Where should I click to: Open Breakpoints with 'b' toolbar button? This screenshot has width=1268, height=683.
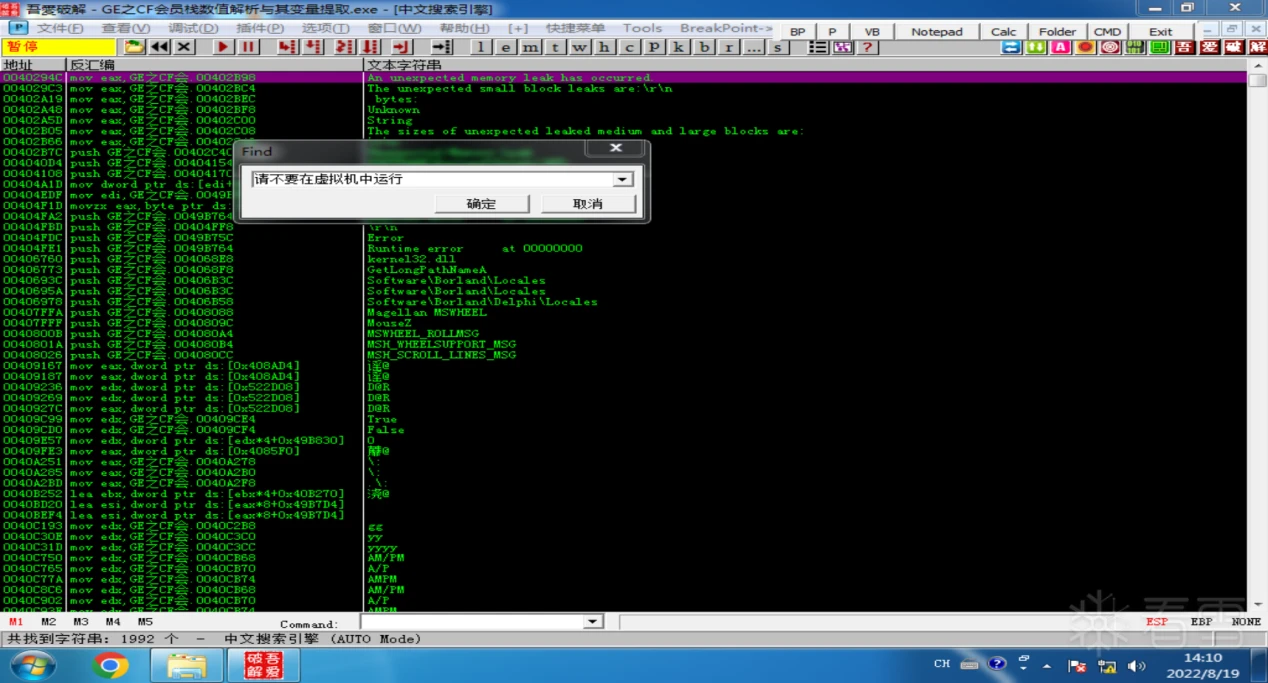(704, 47)
